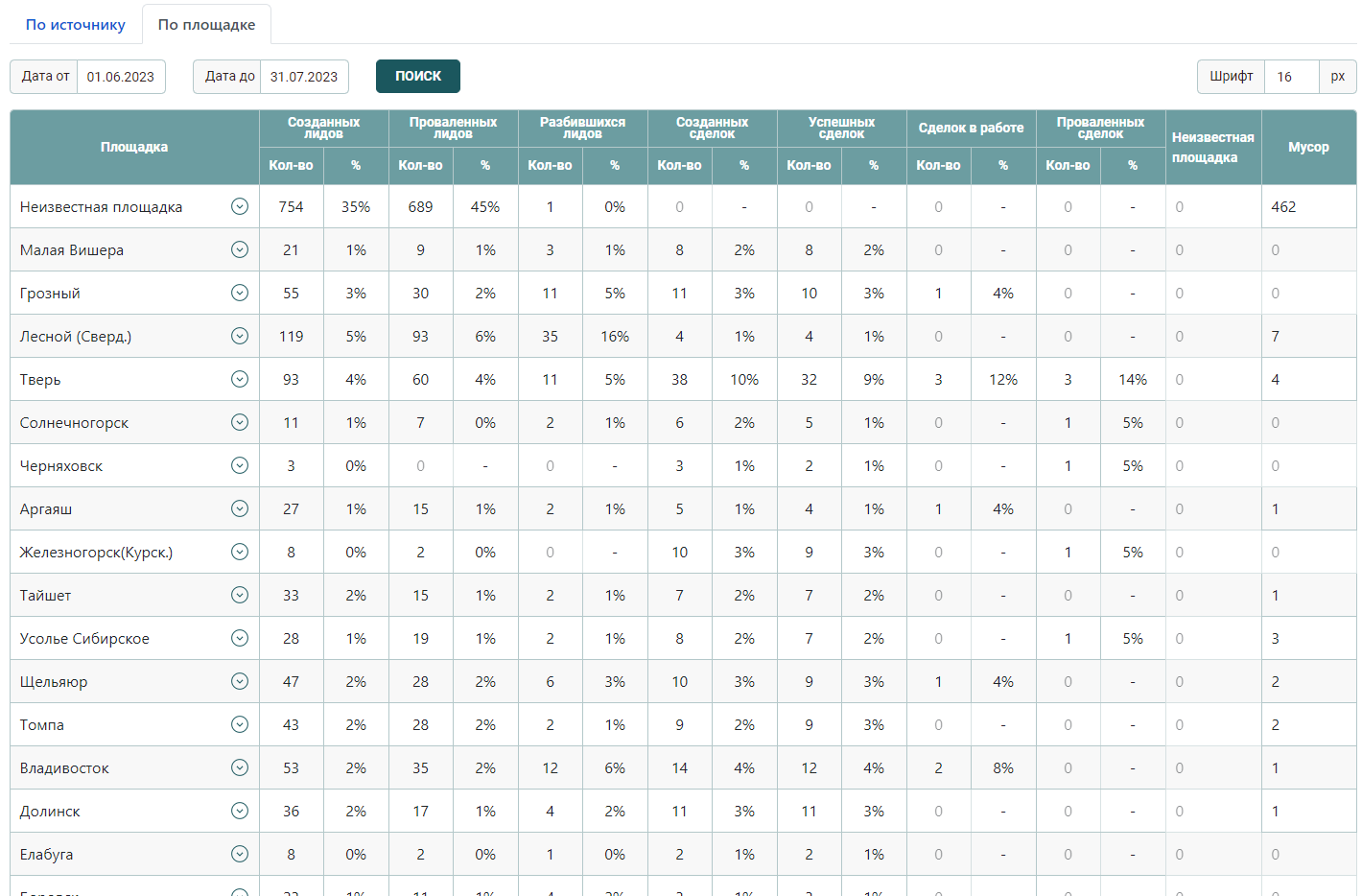Click the Владивосток row expand icon
The image size is (1362, 896).
point(240,767)
